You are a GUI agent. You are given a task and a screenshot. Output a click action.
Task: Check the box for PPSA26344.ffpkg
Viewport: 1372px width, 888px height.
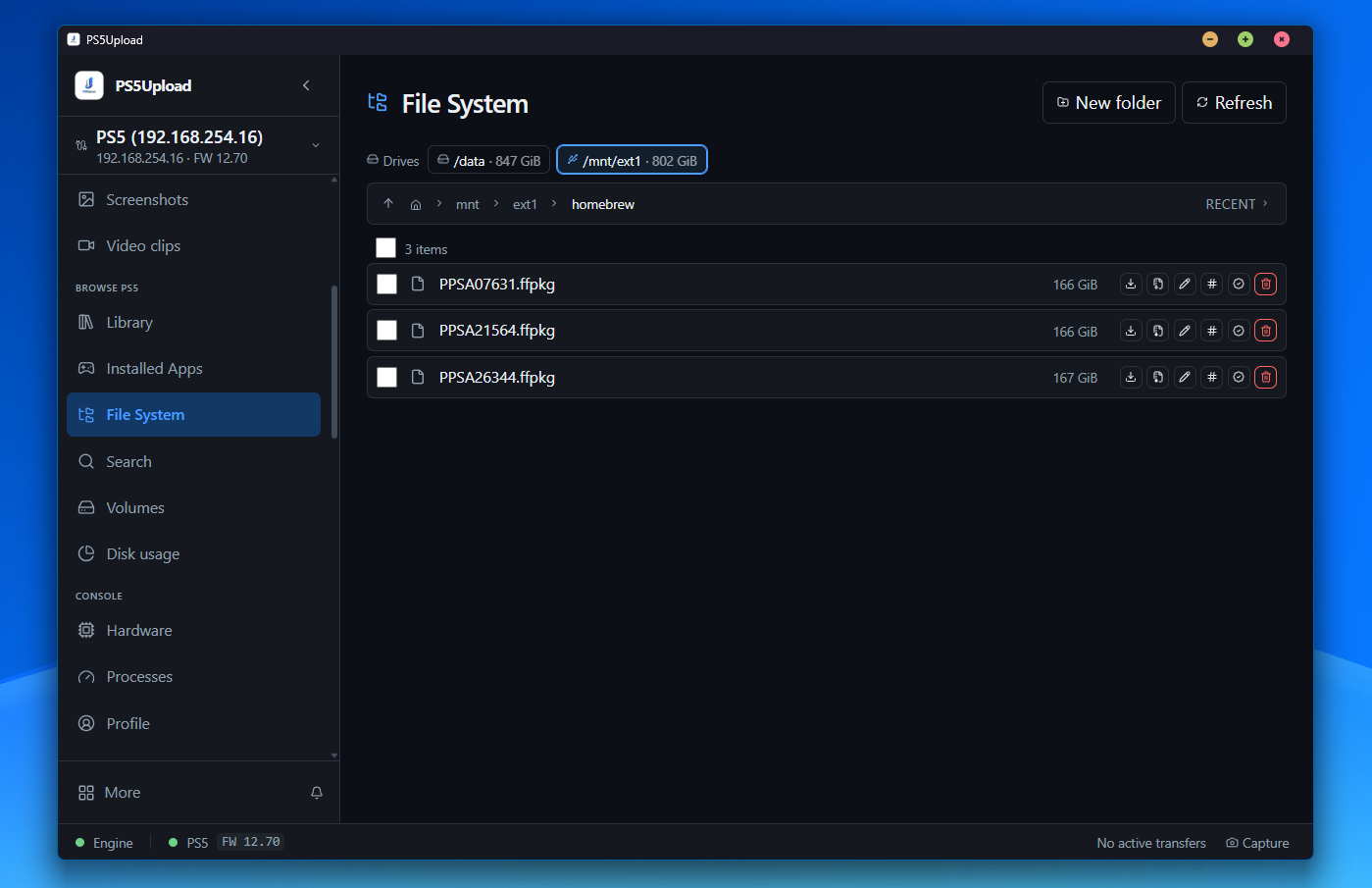387,377
